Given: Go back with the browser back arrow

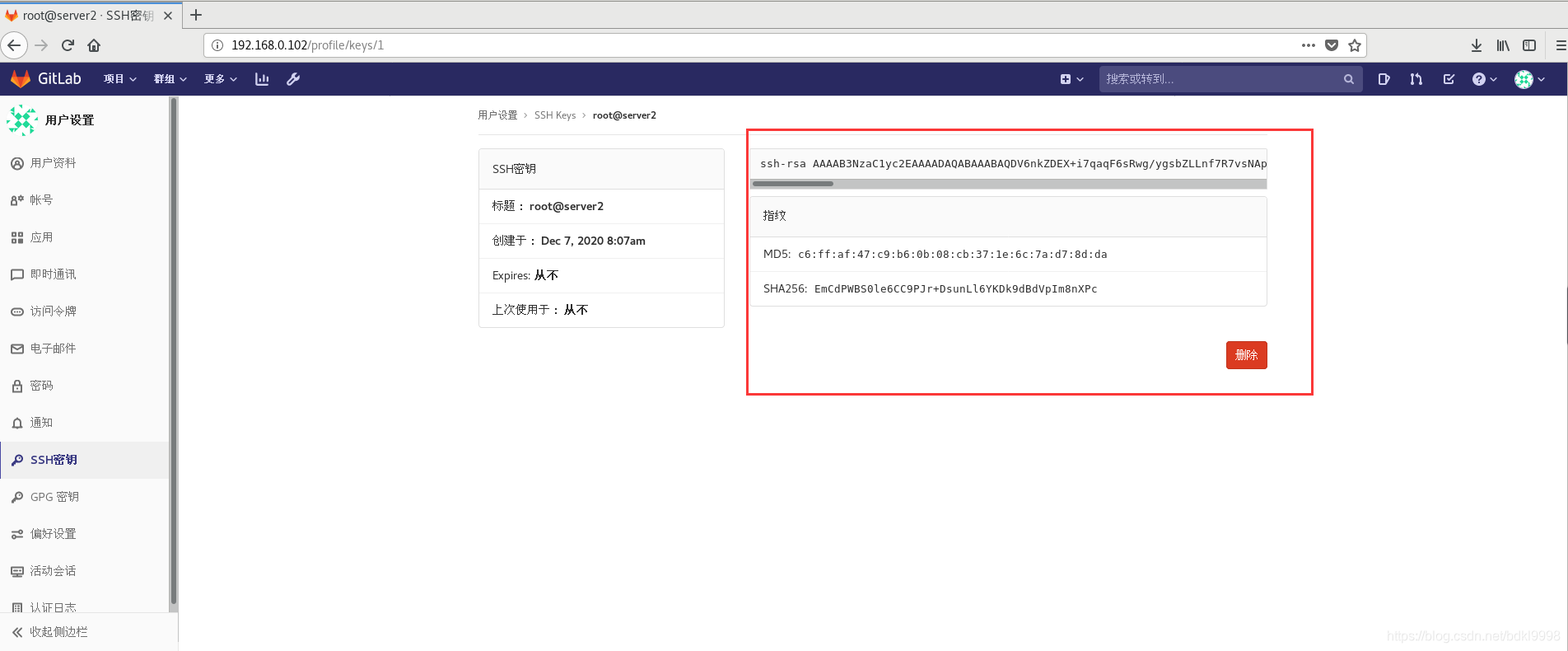Looking at the screenshot, I should tap(14, 45).
